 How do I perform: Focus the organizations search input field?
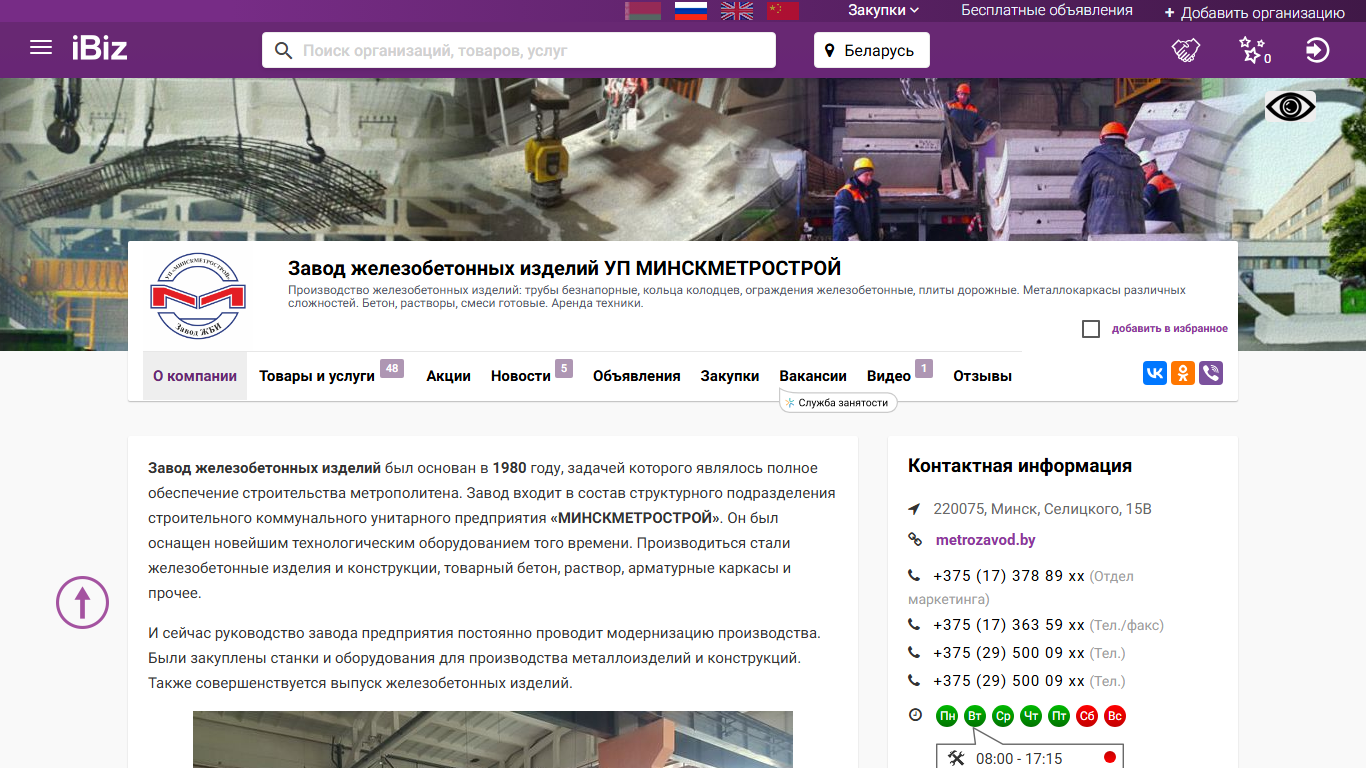pos(535,50)
